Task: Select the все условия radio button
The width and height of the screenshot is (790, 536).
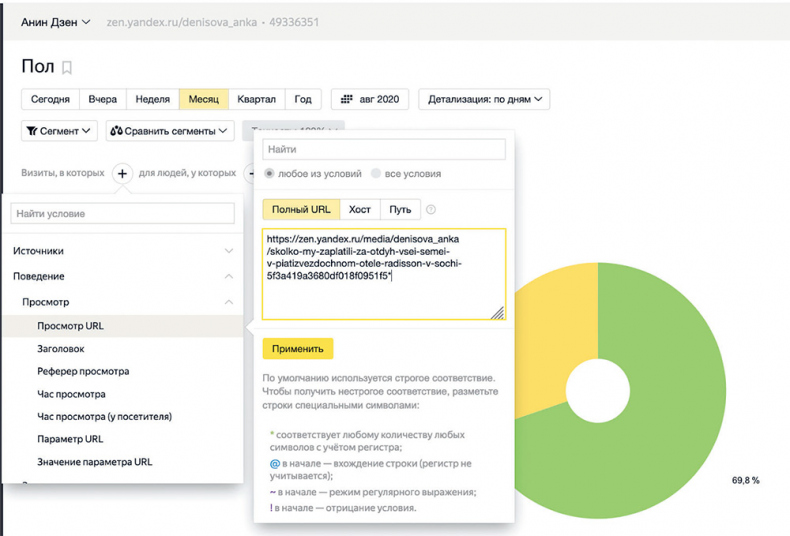Action: (x=376, y=173)
